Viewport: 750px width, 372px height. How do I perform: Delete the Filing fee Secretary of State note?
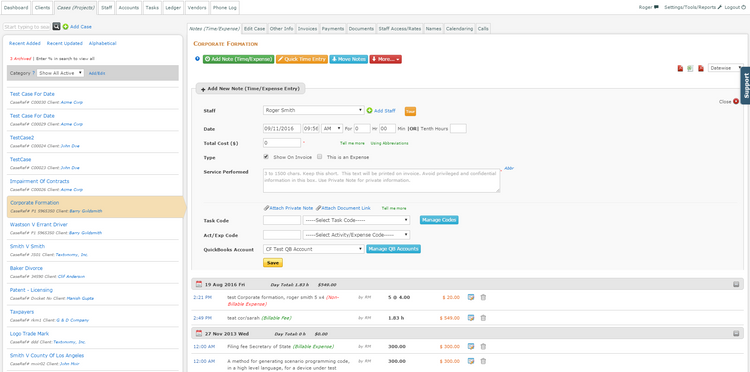pos(483,346)
